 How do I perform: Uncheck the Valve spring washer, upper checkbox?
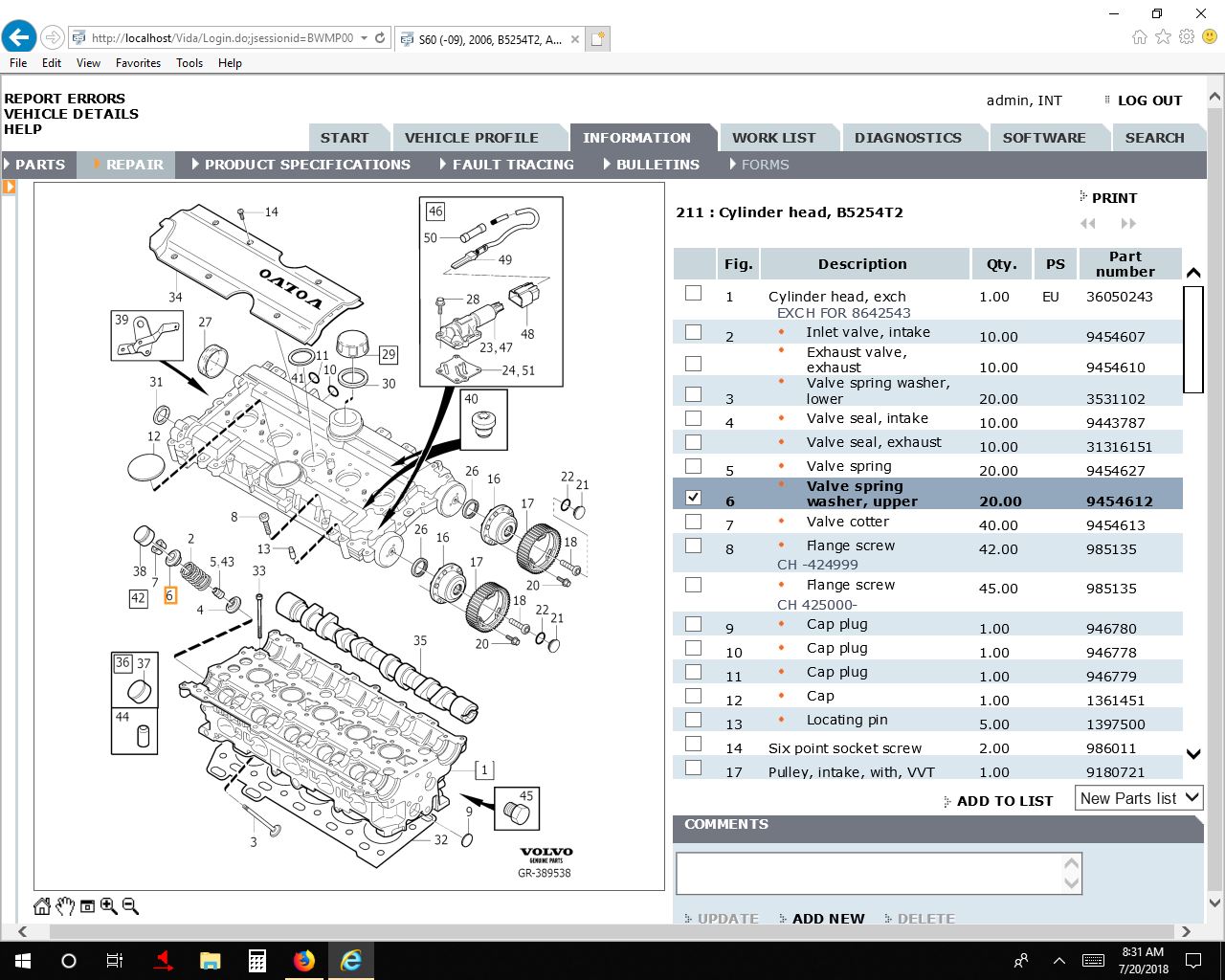pyautogui.click(x=693, y=497)
